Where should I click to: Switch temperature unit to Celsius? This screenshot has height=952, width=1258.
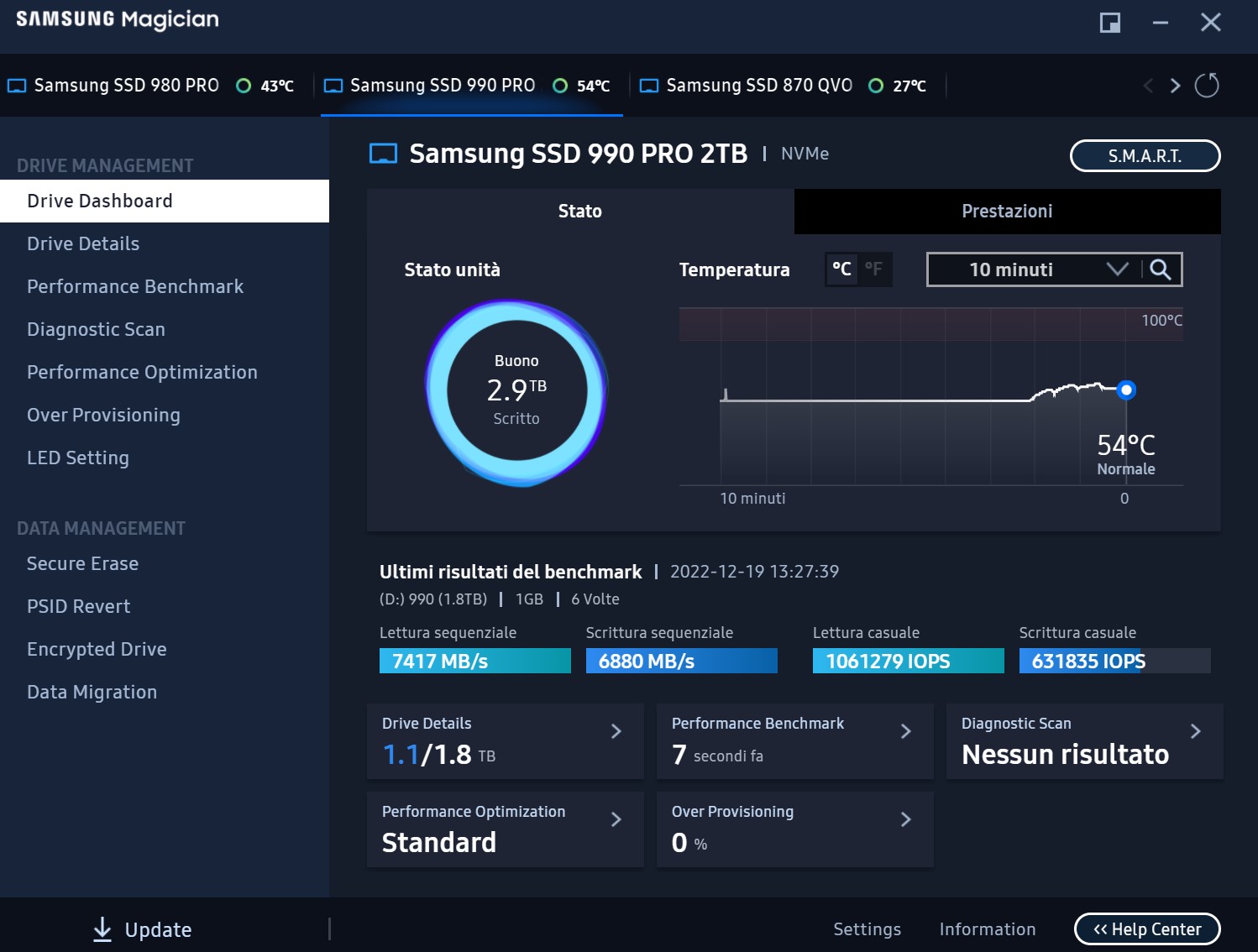pyautogui.click(x=841, y=269)
